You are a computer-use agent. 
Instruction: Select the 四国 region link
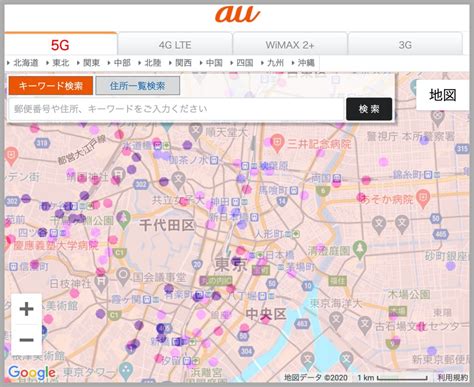point(245,63)
